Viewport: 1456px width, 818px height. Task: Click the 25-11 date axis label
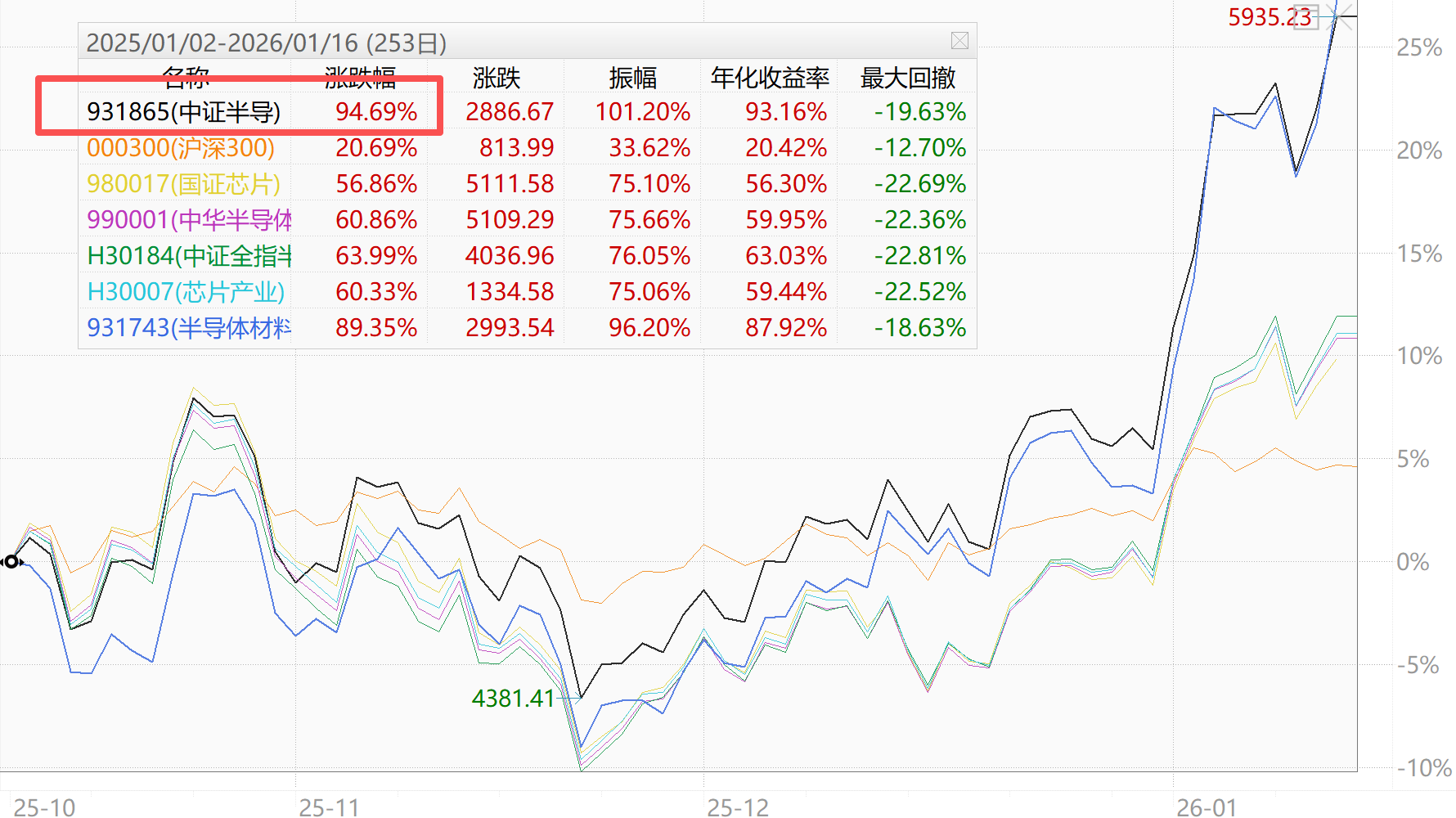[329, 807]
